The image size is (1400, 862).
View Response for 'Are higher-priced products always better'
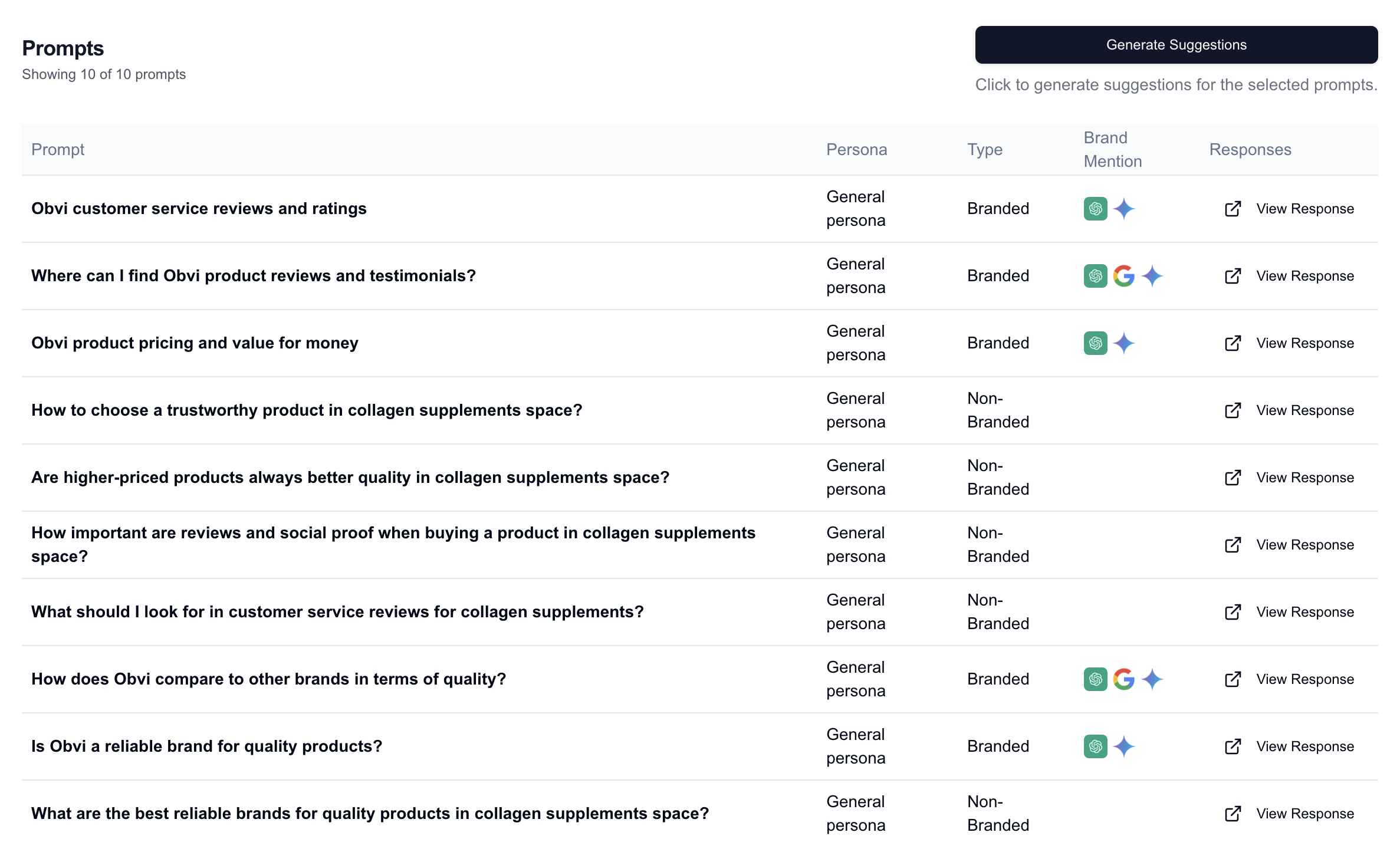(1305, 478)
